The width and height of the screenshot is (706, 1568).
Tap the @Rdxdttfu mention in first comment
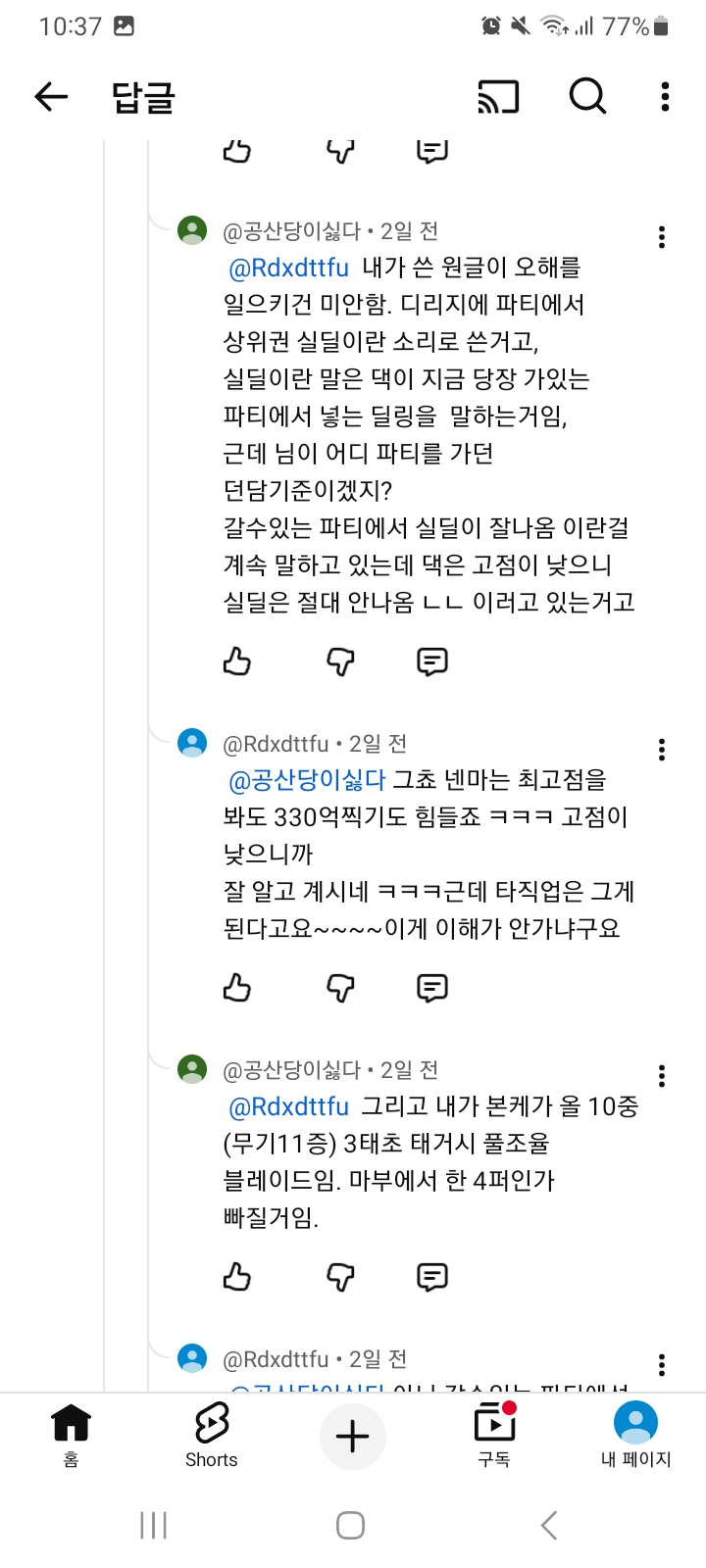tap(288, 268)
